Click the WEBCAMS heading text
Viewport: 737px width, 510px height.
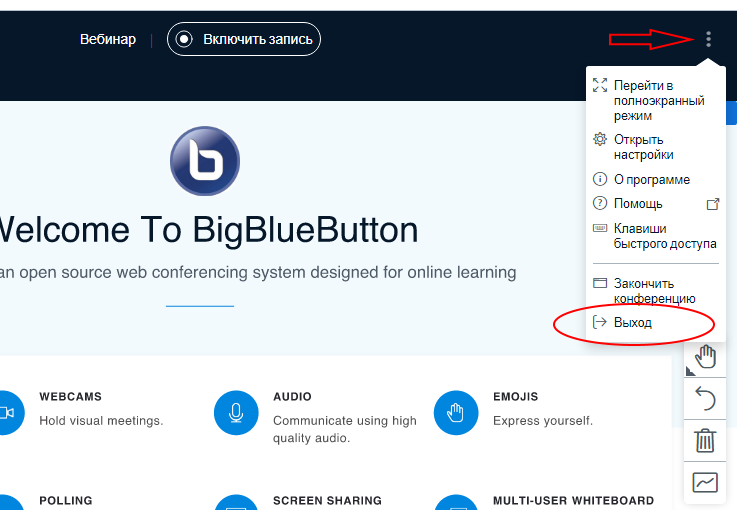point(71,397)
